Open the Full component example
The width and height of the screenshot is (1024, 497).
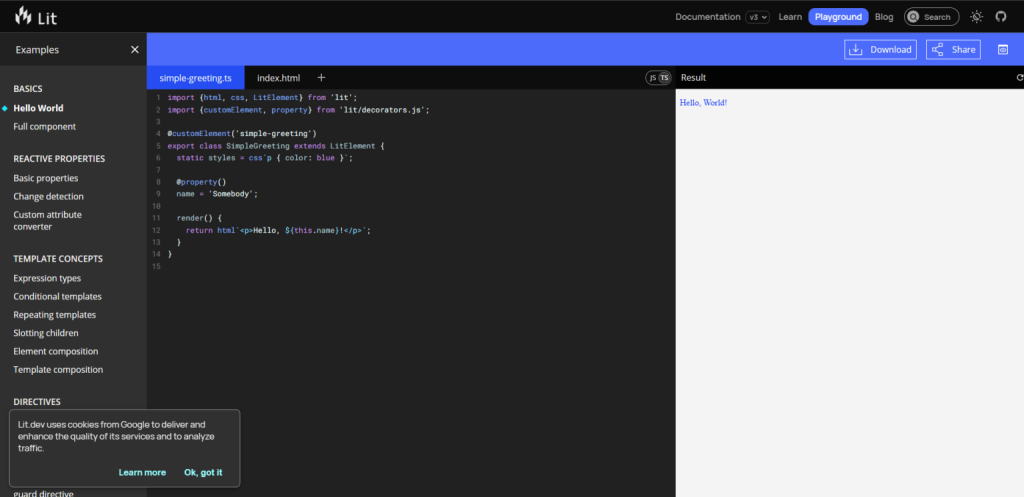44,127
